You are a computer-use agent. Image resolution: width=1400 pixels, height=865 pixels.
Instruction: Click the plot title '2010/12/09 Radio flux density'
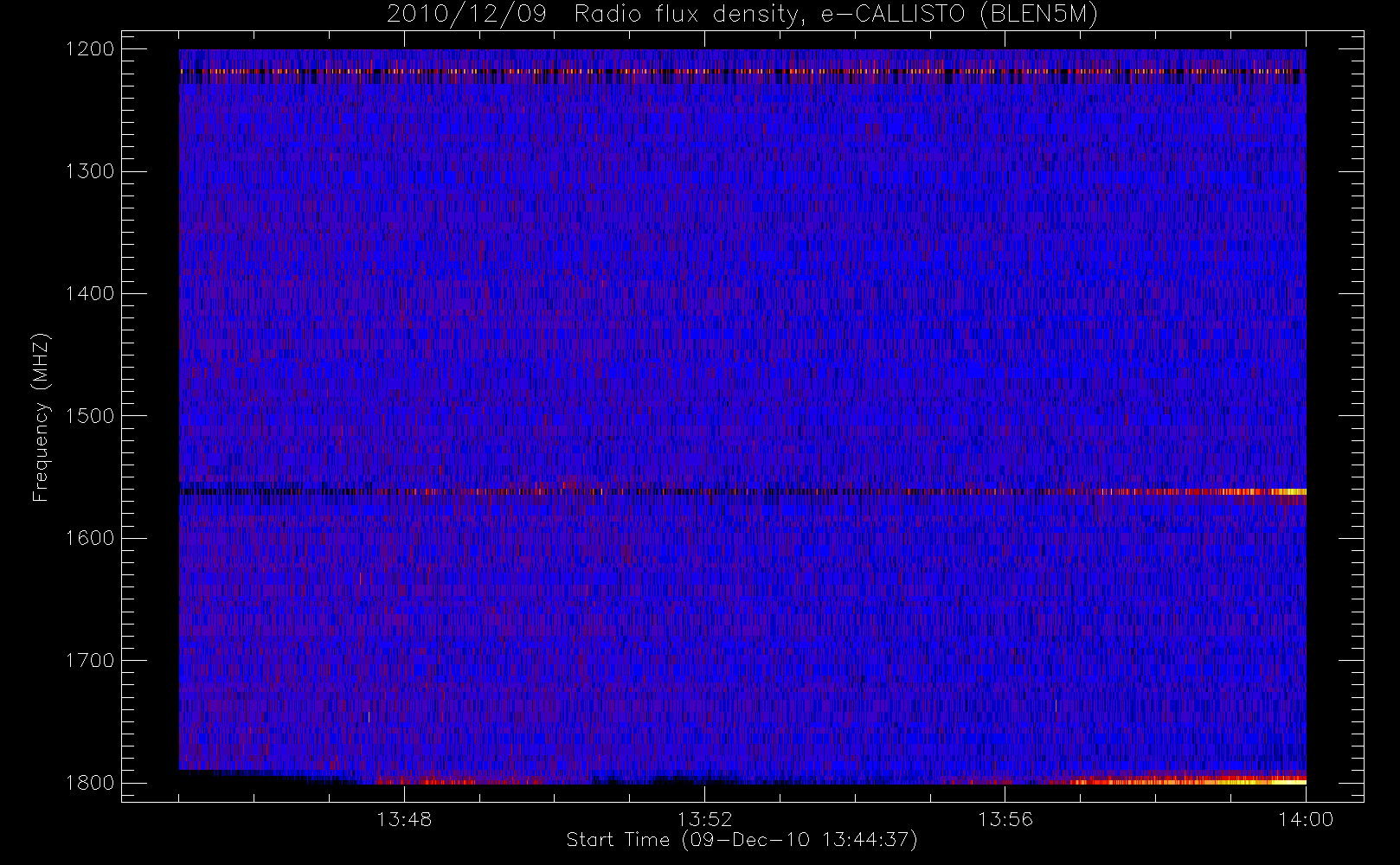pyautogui.click(x=742, y=15)
